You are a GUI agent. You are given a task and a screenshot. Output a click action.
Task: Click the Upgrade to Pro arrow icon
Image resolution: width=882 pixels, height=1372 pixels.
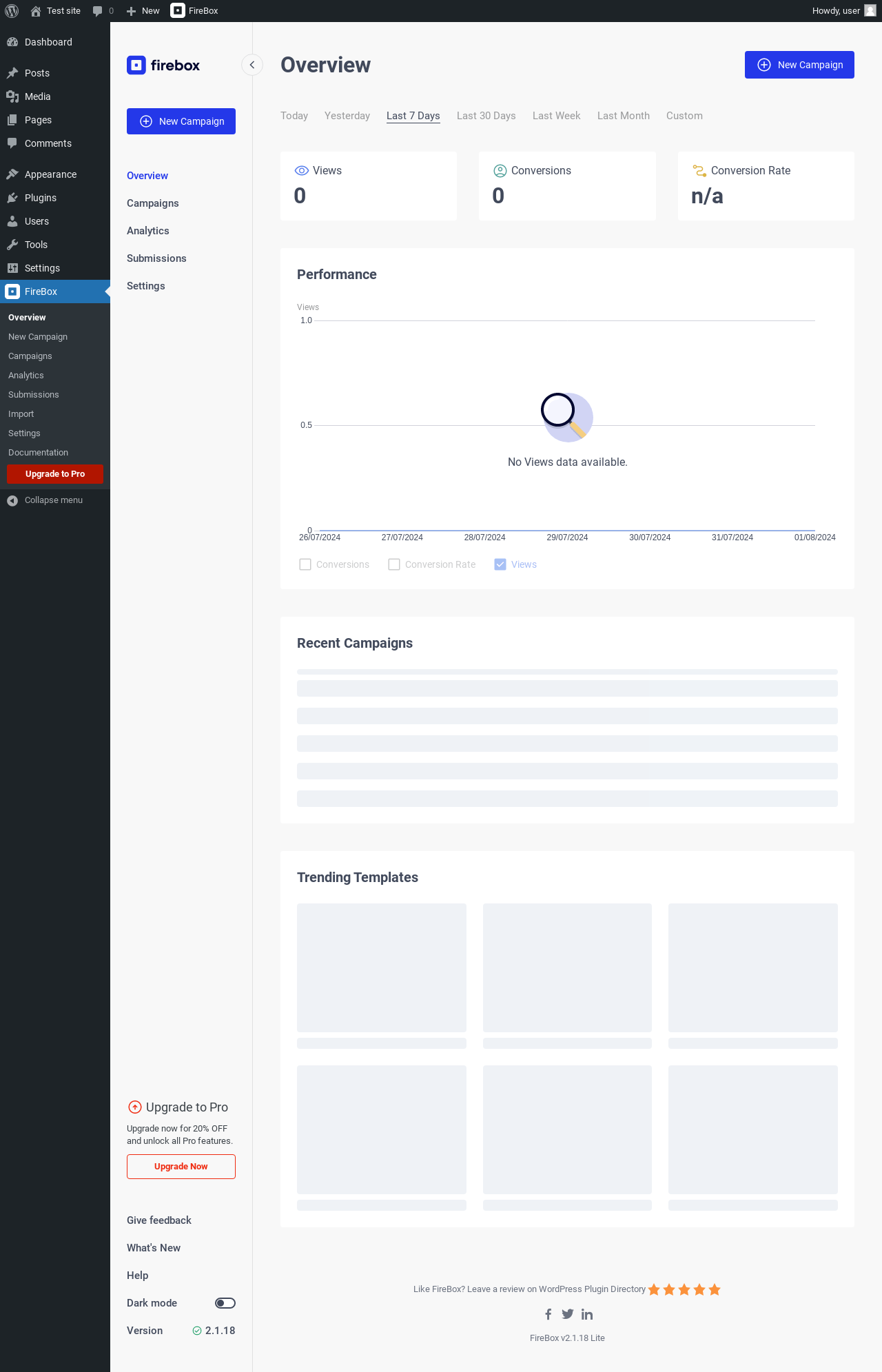135,1107
